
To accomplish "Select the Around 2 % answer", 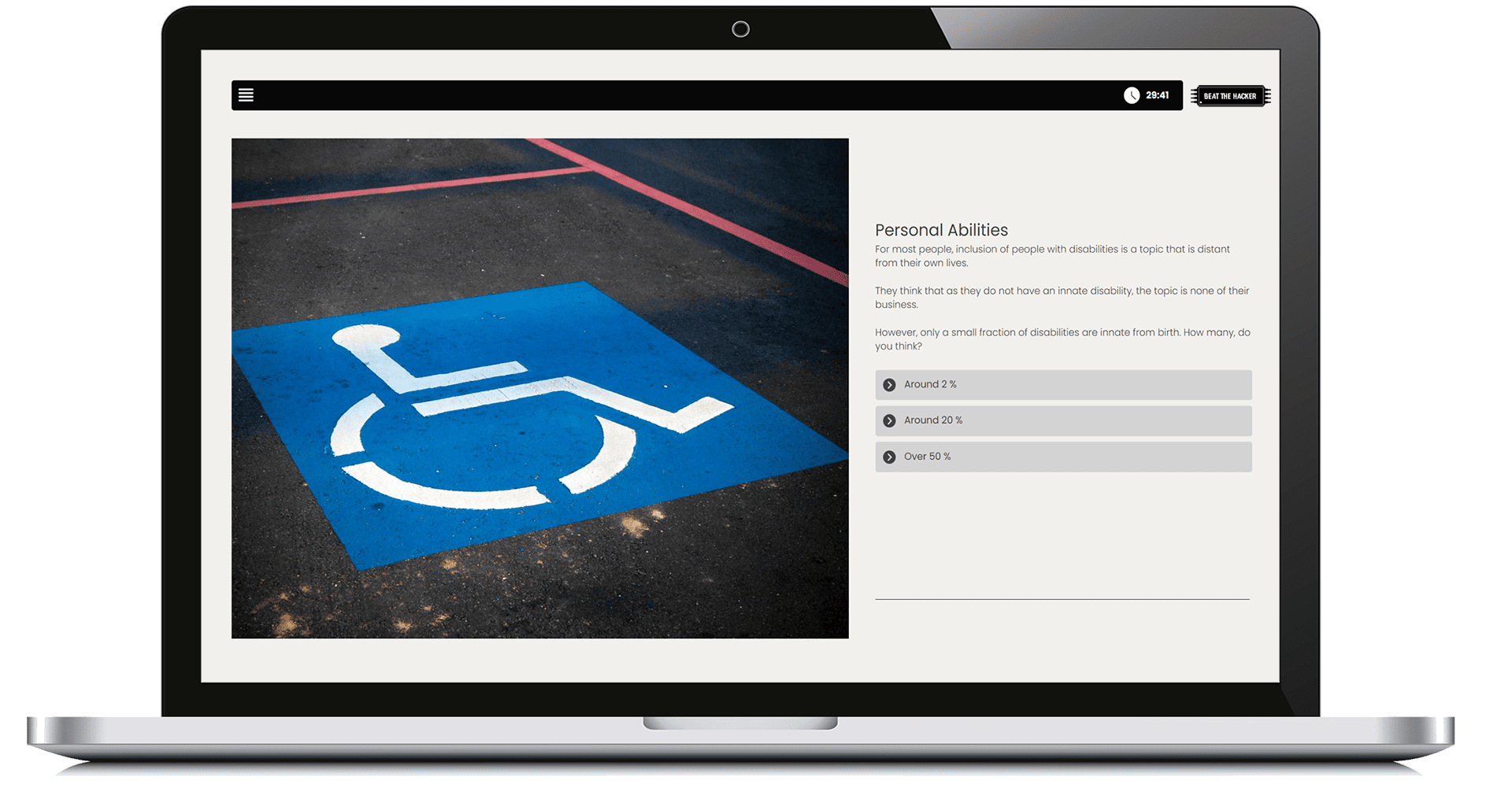I will pyautogui.click(x=1063, y=385).
